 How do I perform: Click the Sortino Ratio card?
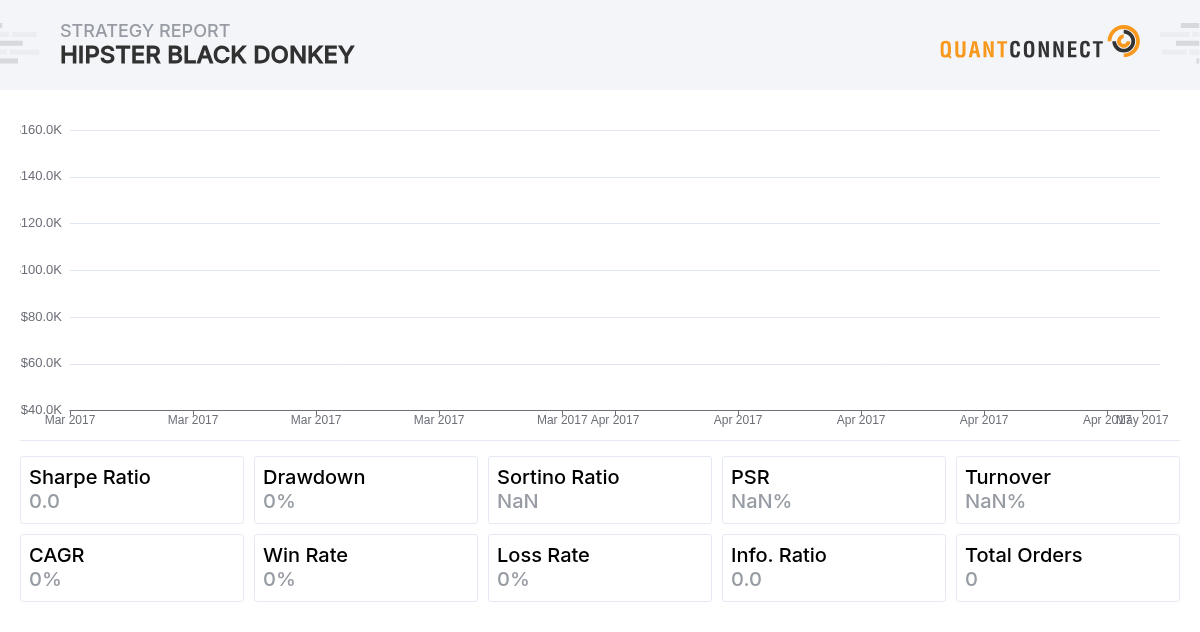coord(600,490)
